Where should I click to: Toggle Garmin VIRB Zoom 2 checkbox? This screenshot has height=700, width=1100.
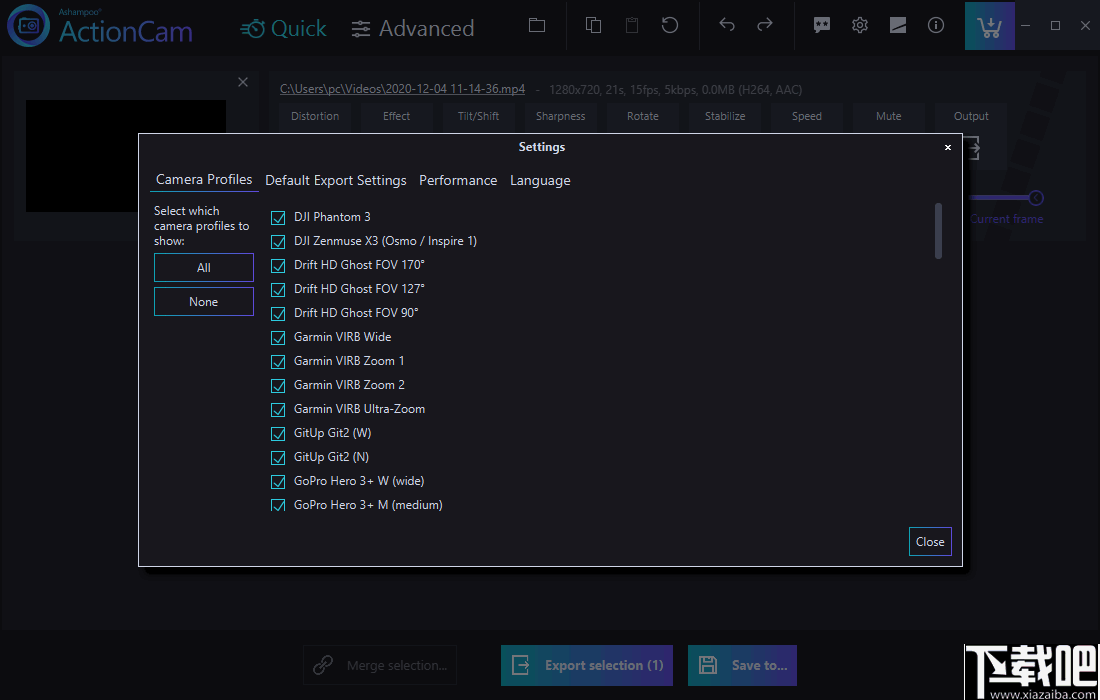pyautogui.click(x=279, y=385)
